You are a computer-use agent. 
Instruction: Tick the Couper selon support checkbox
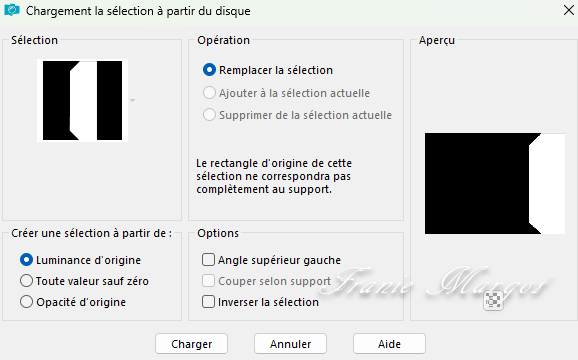coord(267,281)
